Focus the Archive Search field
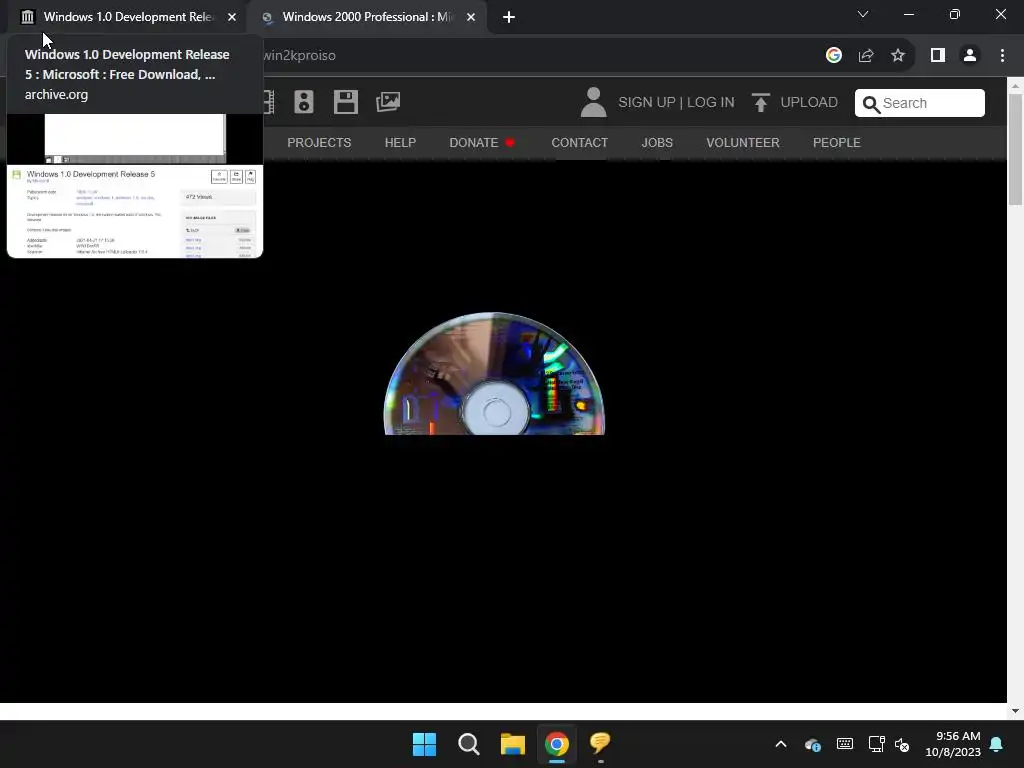 tap(920, 103)
